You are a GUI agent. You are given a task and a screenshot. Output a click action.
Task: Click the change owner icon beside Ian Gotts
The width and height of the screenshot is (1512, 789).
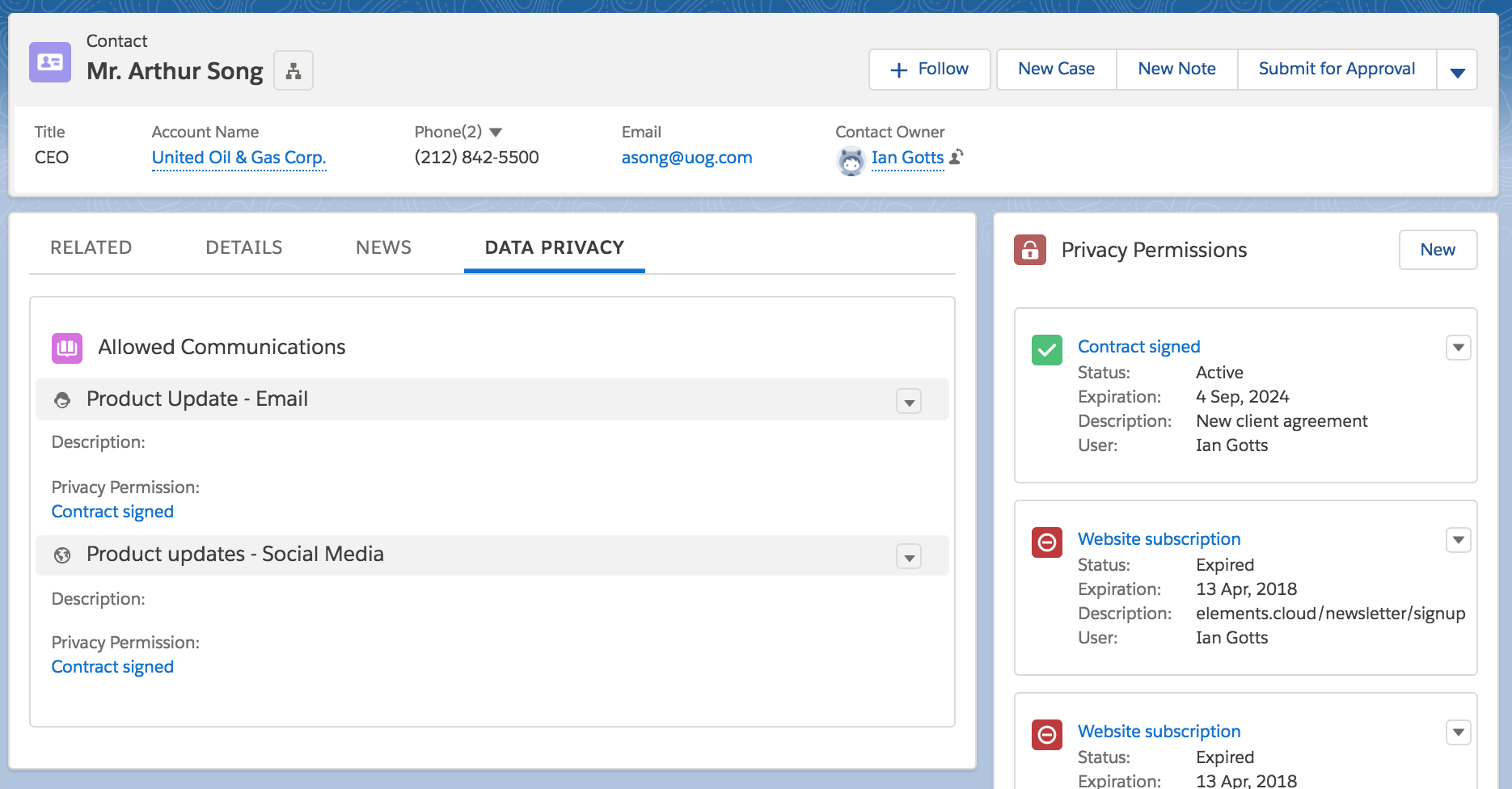point(957,157)
